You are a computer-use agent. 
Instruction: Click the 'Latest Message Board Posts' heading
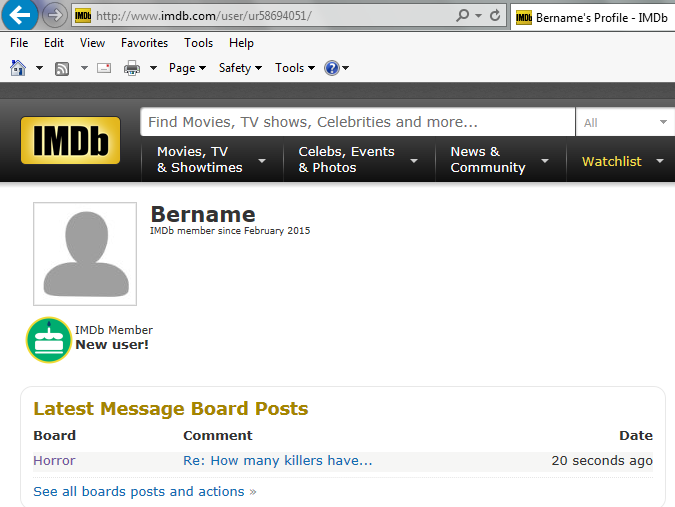pos(171,408)
